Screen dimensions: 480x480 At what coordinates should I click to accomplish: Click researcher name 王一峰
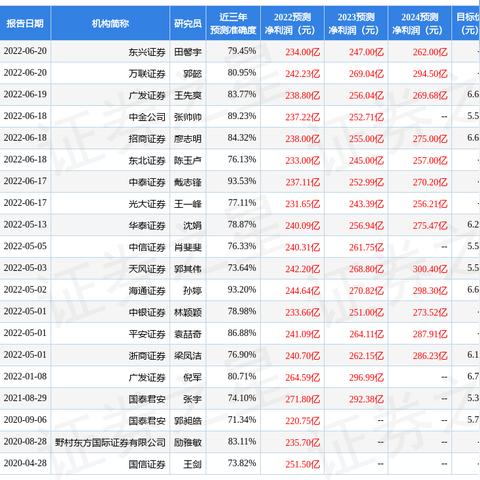point(188,204)
